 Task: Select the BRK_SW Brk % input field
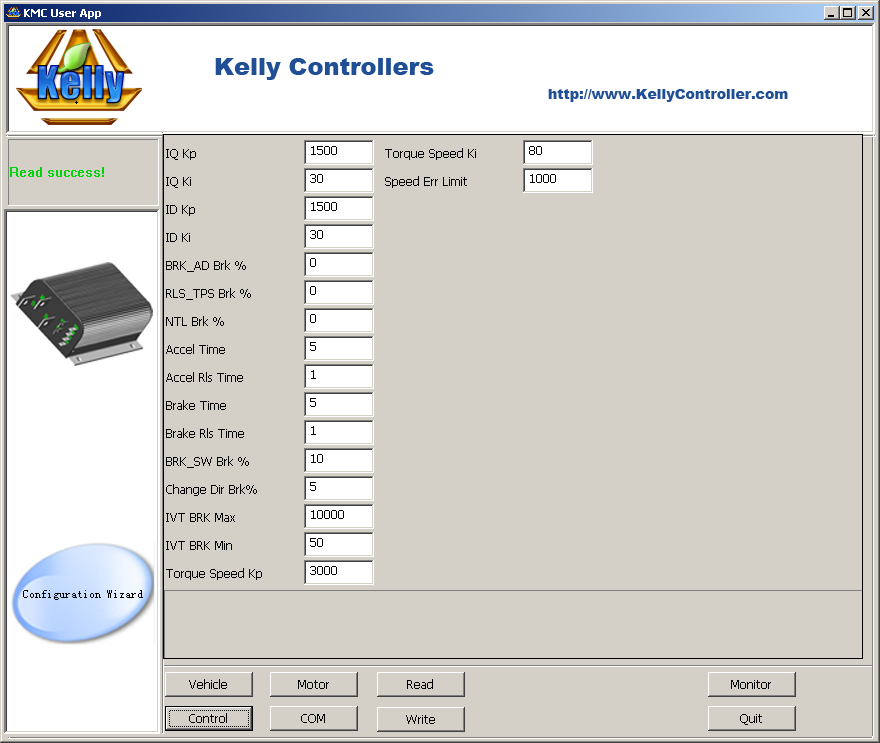338,460
